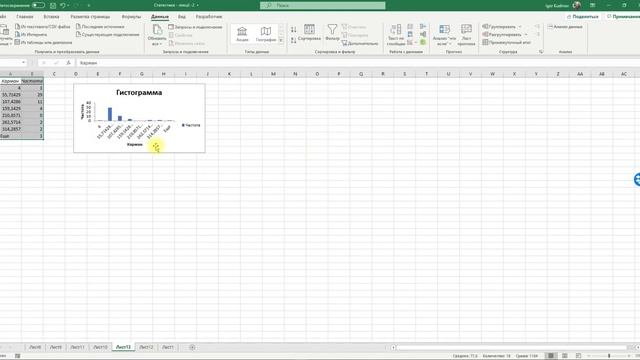Click the Flash Fill icon
The height and width of the screenshot is (360, 640).
click(410, 27)
